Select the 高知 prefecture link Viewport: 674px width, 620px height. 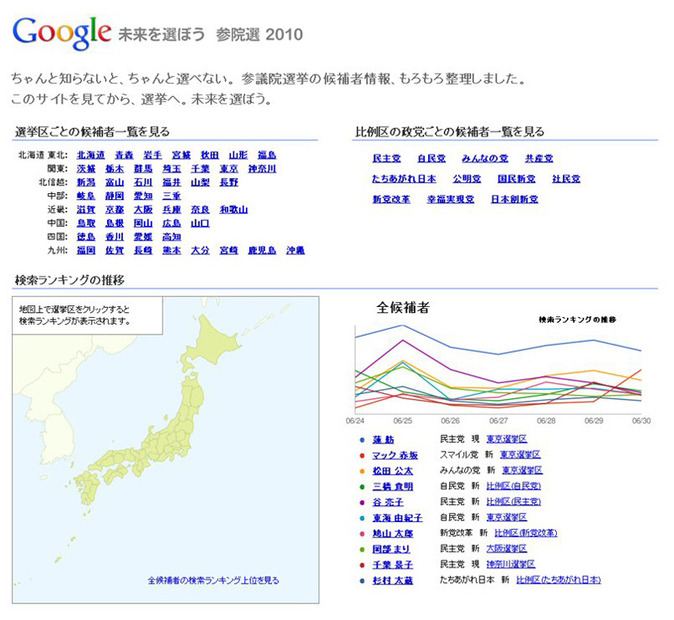(x=172, y=237)
